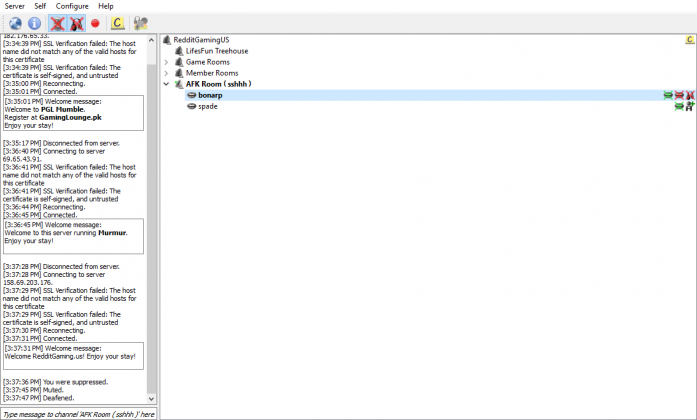Click the message input field for AFK Room
Screen dimensions: 697x420
click(78, 413)
